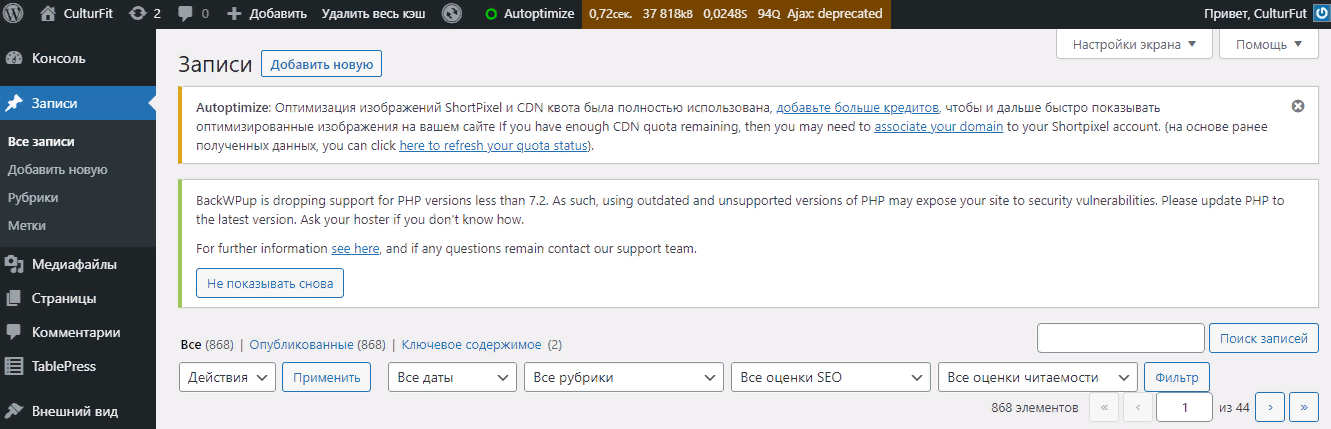Expand the Screen Options panel
The height and width of the screenshot is (429, 1331).
coord(1134,44)
